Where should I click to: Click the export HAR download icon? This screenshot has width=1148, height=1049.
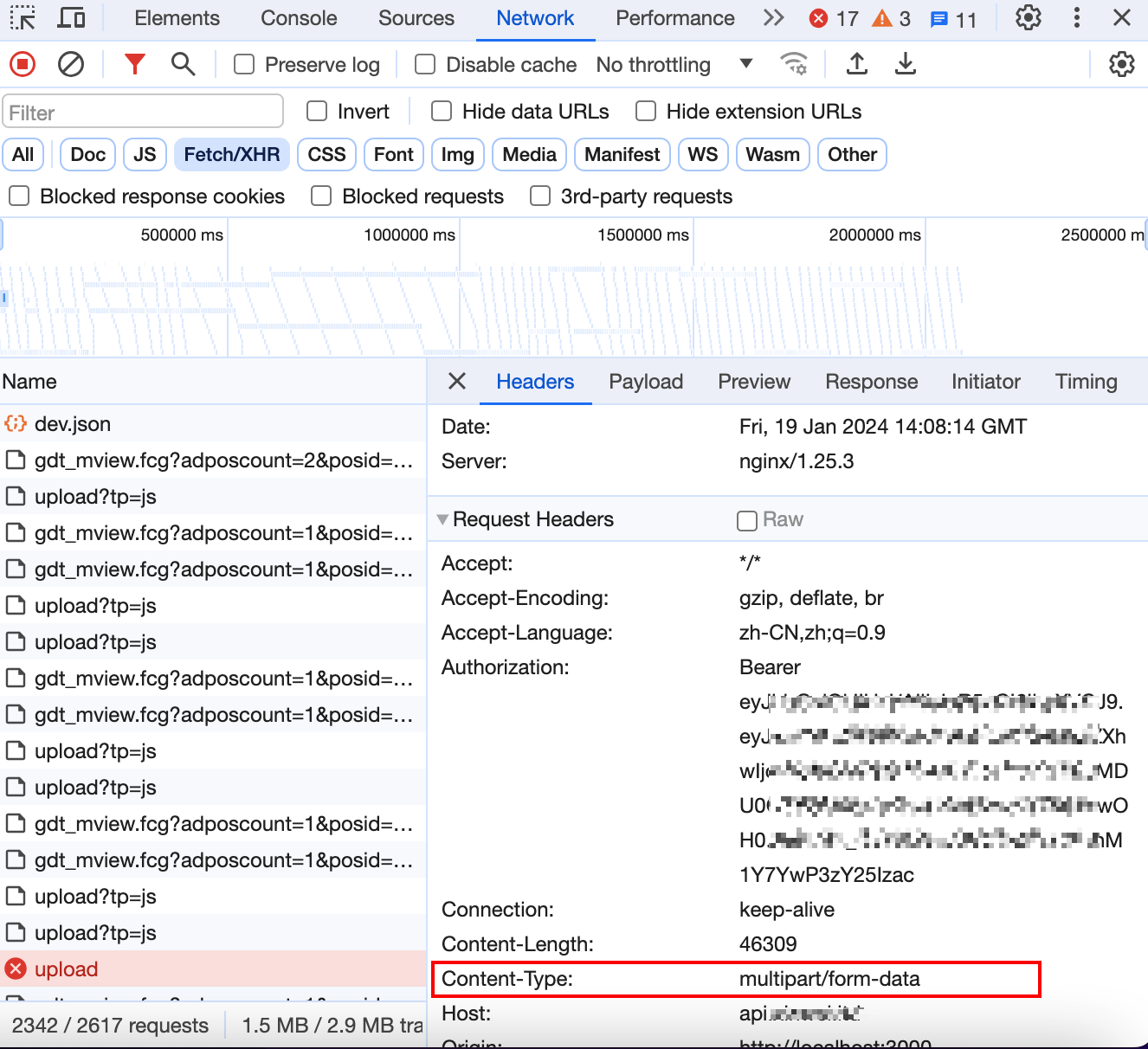click(905, 64)
